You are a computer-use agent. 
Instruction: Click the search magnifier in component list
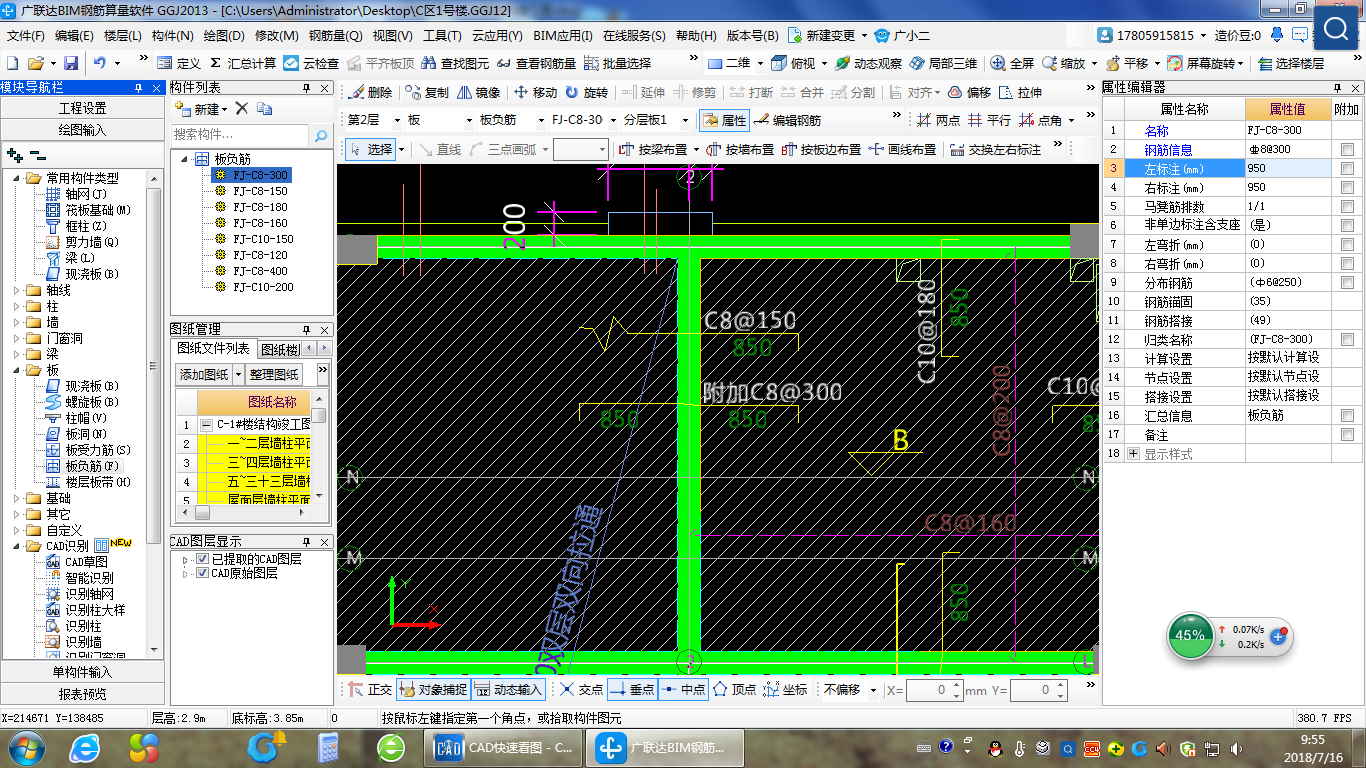pos(321,135)
